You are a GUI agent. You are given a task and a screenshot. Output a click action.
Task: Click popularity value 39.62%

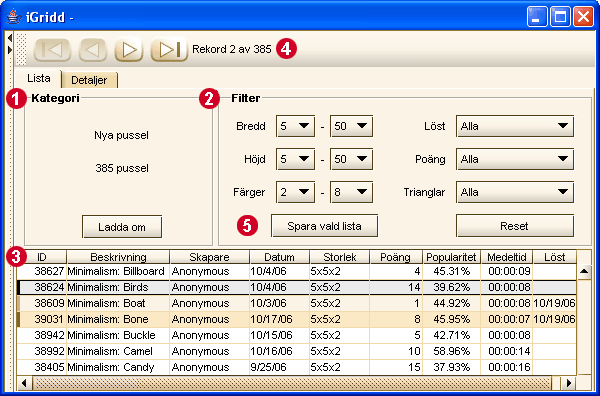[x=452, y=287]
